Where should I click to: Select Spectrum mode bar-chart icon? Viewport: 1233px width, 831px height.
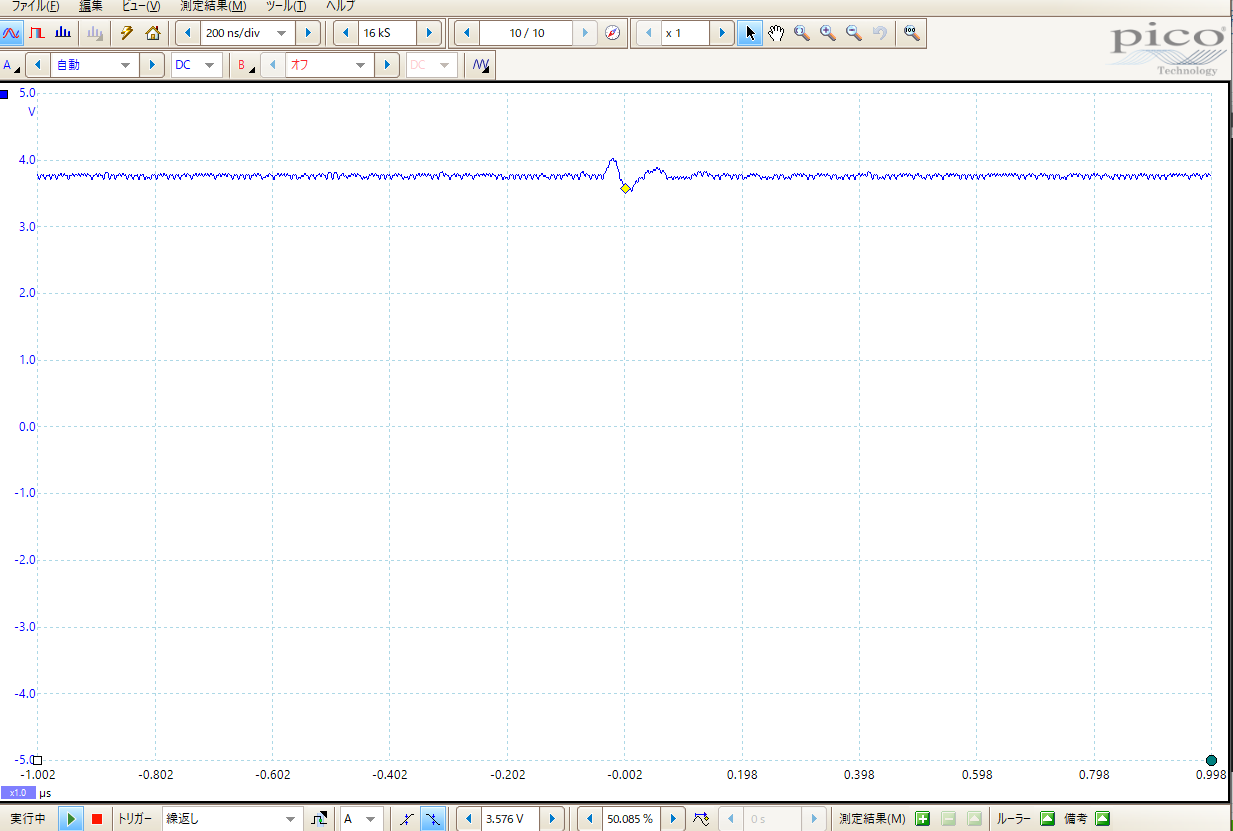(63, 33)
